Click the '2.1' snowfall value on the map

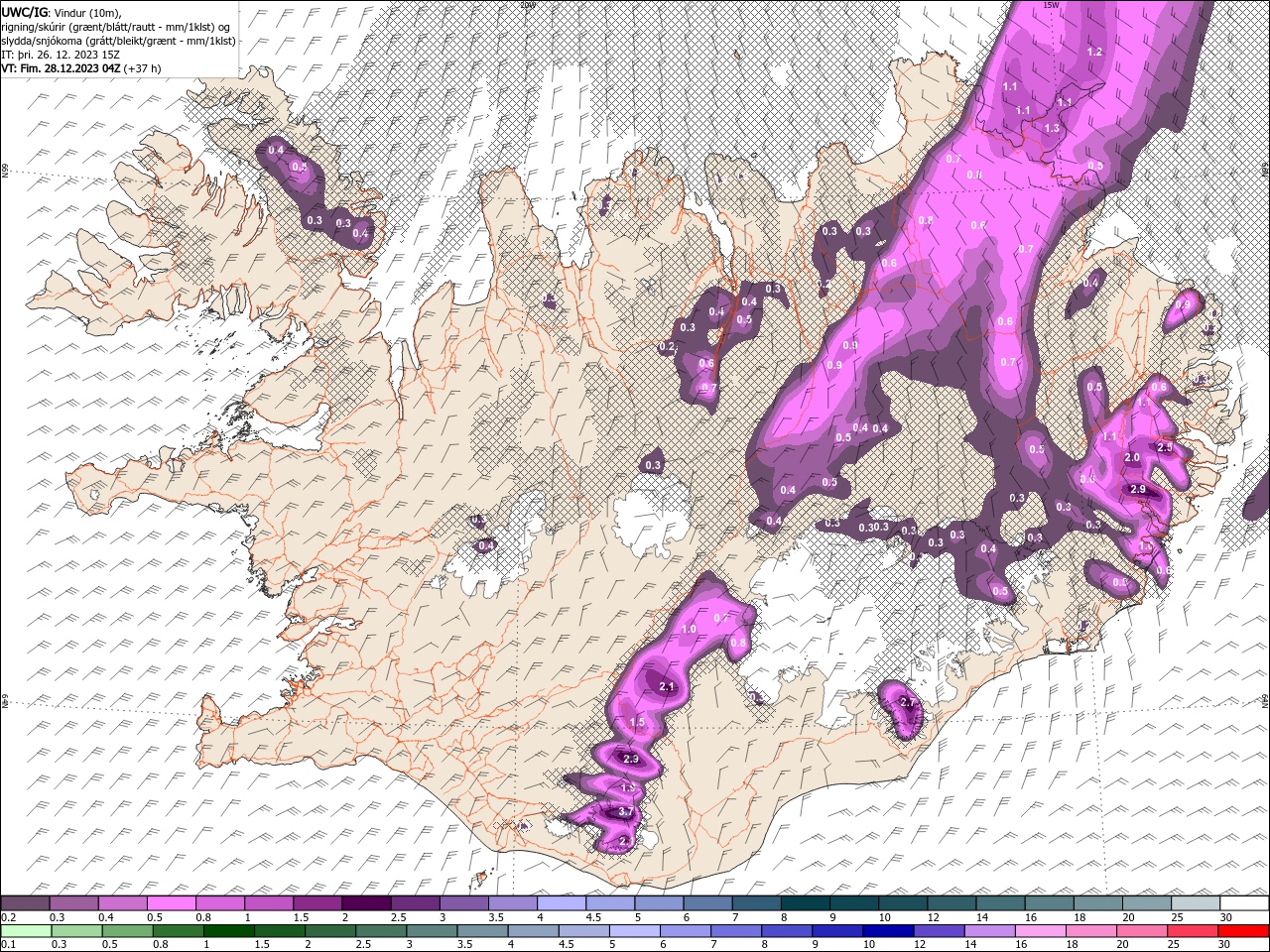click(x=667, y=686)
